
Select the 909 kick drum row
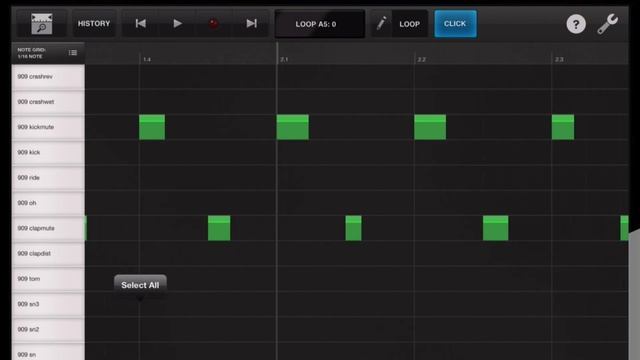pyautogui.click(x=48, y=153)
